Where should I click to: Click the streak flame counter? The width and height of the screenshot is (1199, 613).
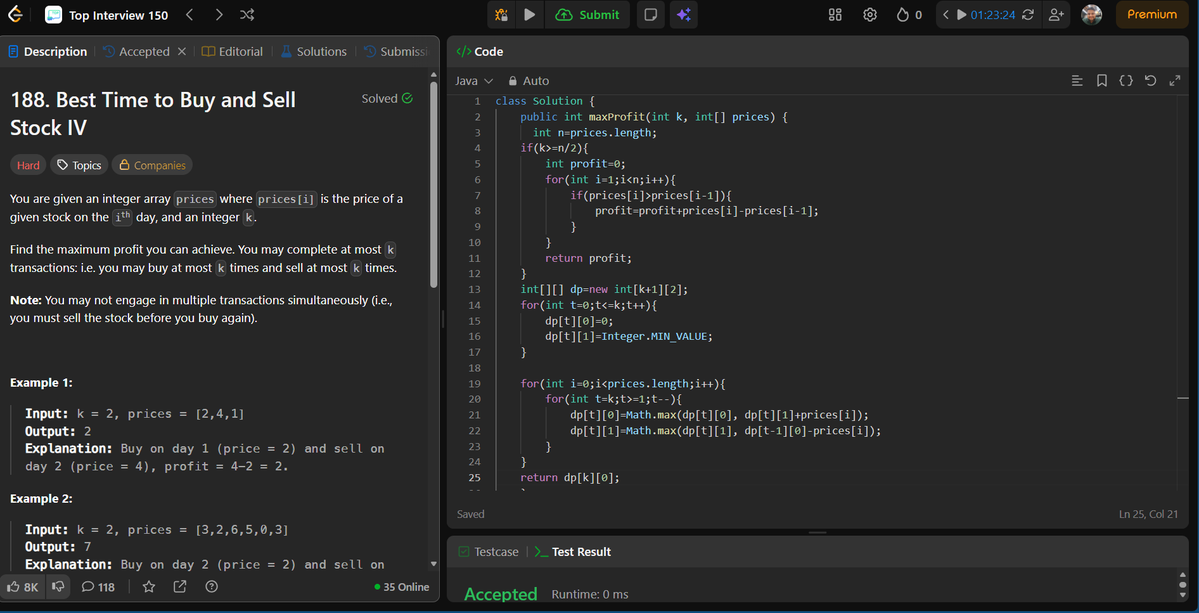(909, 15)
